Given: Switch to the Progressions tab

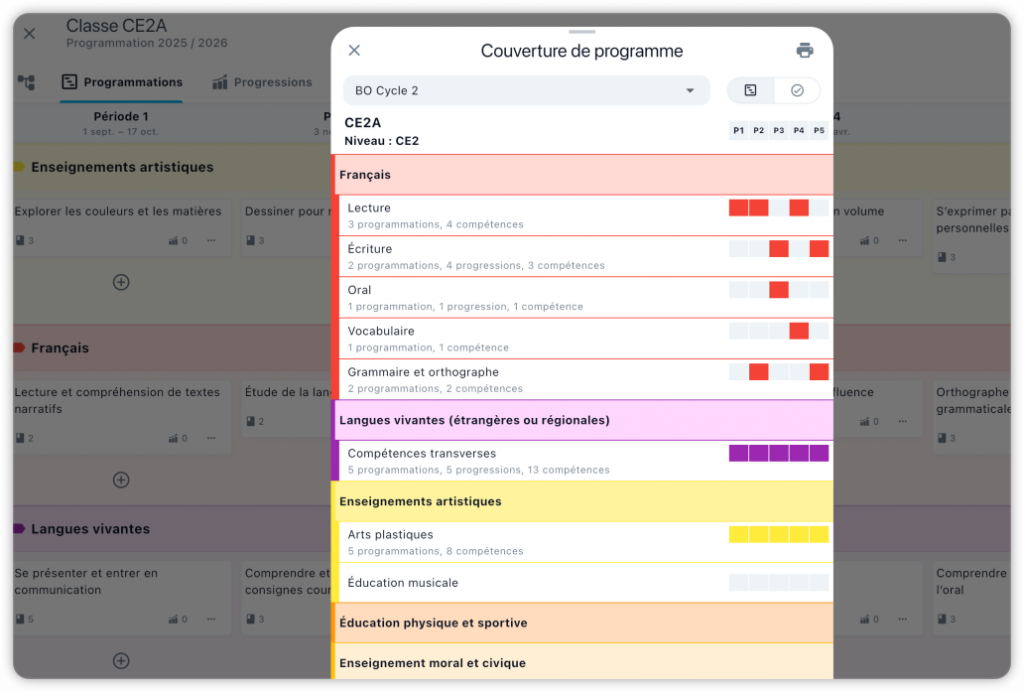Looking at the screenshot, I should pos(262,82).
